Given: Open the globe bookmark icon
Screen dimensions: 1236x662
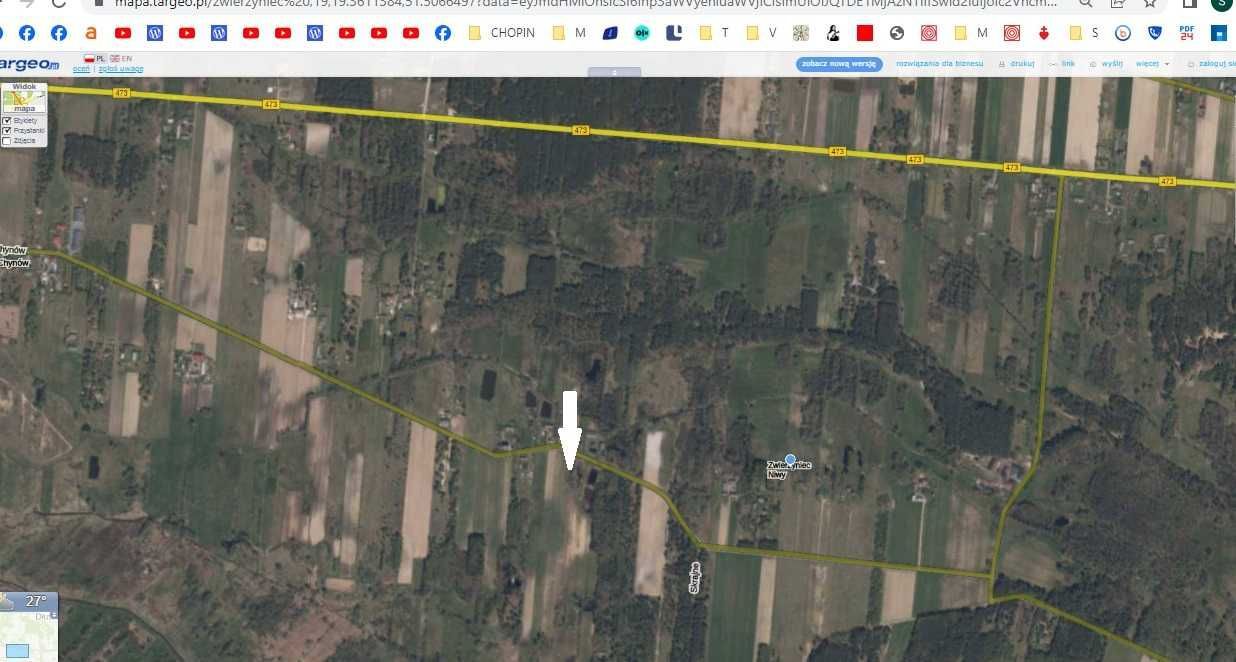Looking at the screenshot, I should tap(897, 33).
